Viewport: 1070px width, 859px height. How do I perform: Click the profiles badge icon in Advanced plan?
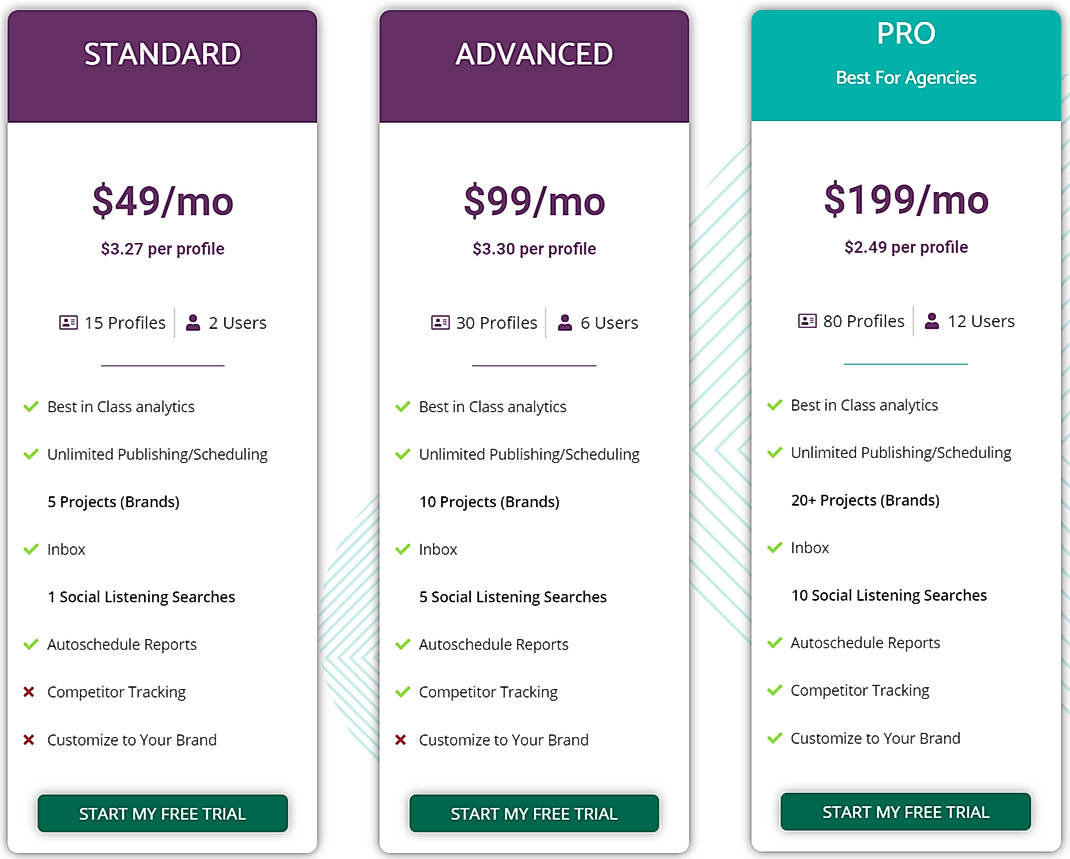point(440,322)
